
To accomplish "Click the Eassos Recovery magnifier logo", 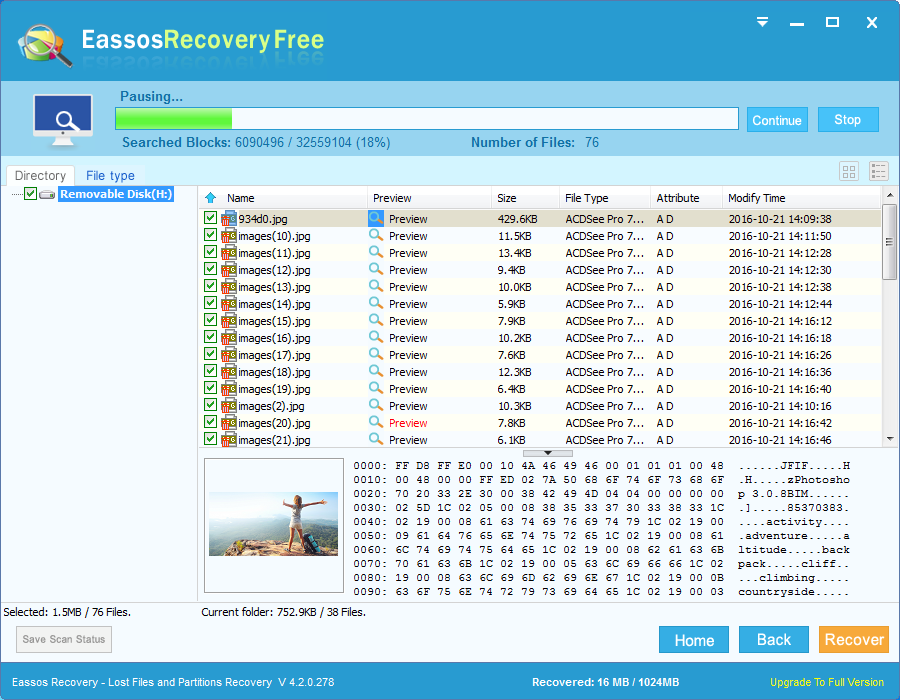I will 45,45.
